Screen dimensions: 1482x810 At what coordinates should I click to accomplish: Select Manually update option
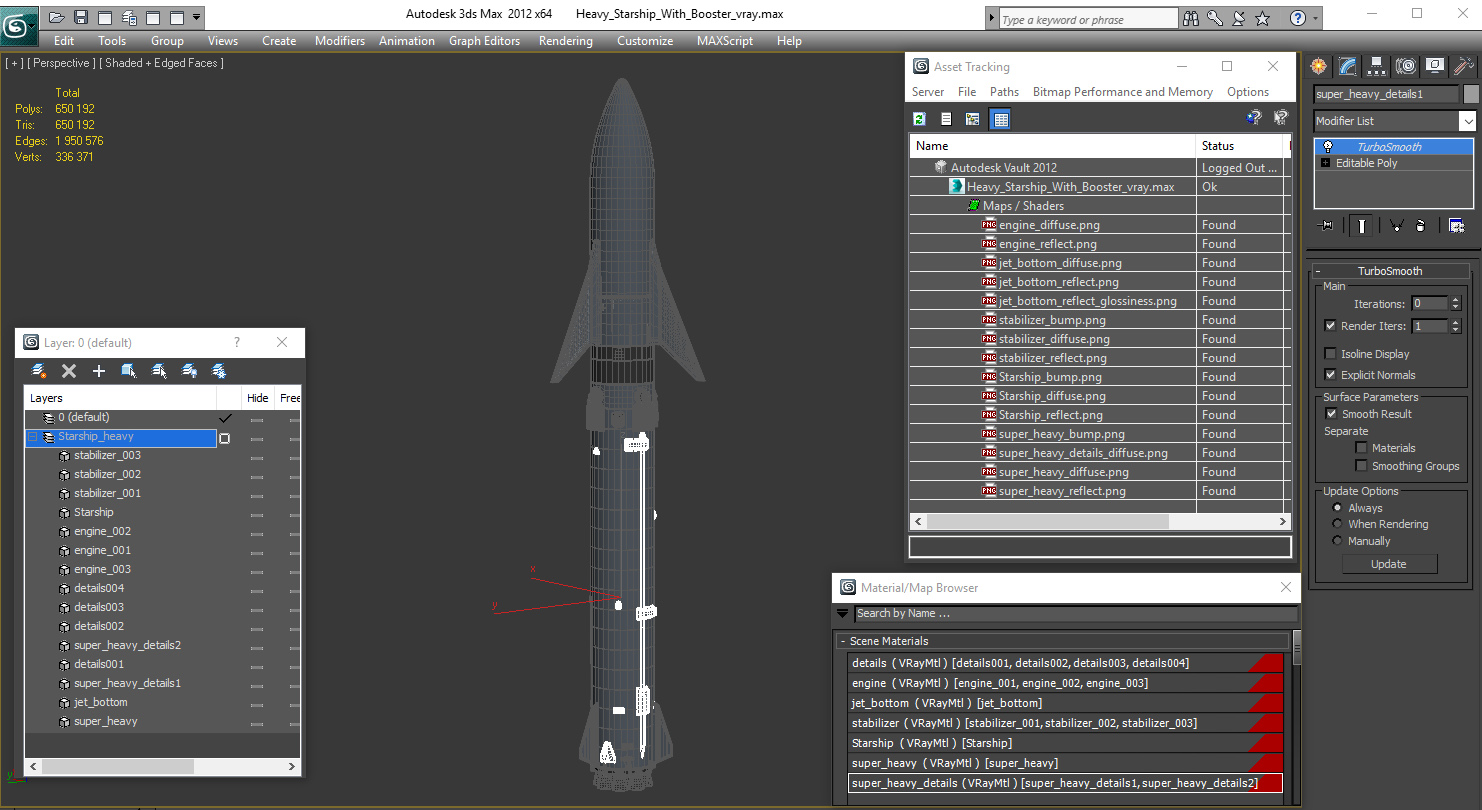click(1338, 541)
